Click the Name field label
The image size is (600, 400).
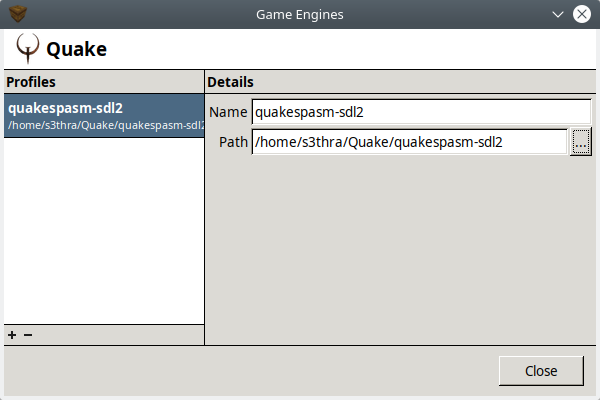[x=228, y=112]
